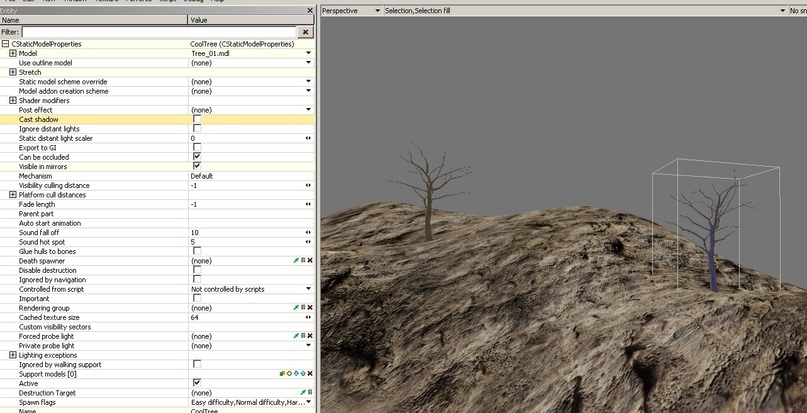Screen dimensions: 807x413
Task: Tick Ignored by navigation
Action: click(x=197, y=280)
